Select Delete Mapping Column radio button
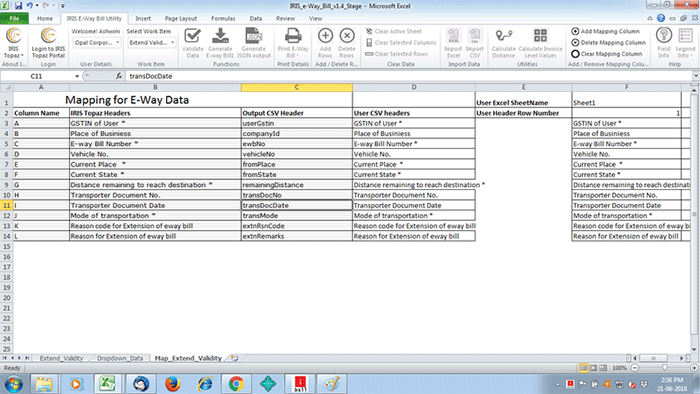The image size is (700, 394). pos(575,42)
